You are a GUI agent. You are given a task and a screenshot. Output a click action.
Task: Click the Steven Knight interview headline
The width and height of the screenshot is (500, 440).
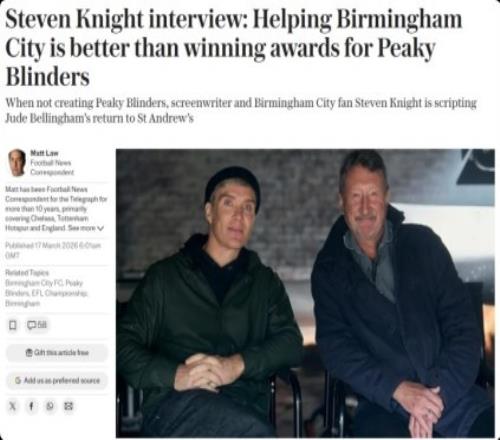point(233,48)
